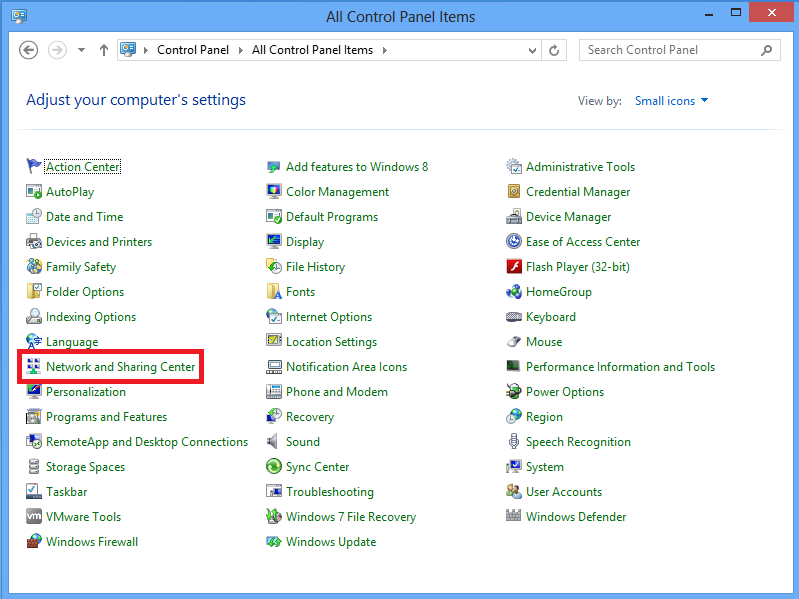Screen dimensions: 799x599
Task: Open Troubleshooting link
Action: pos(330,492)
